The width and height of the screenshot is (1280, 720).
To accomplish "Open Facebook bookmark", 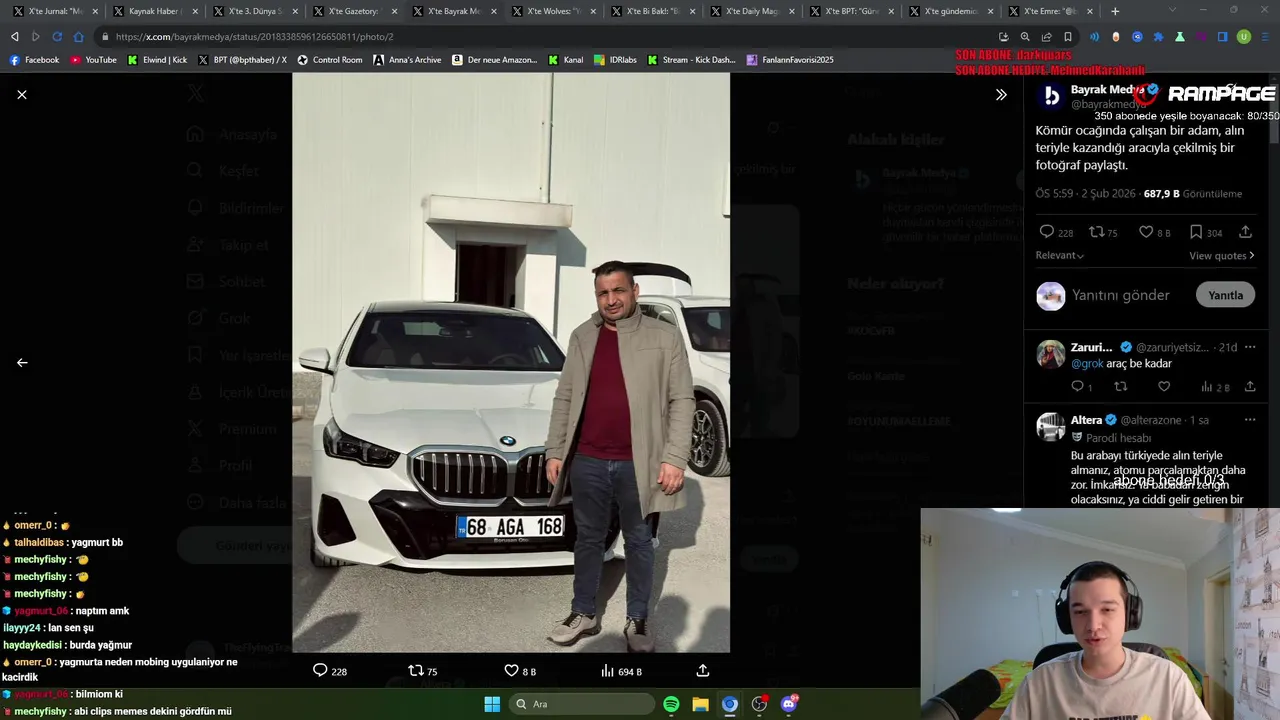I will point(34,60).
